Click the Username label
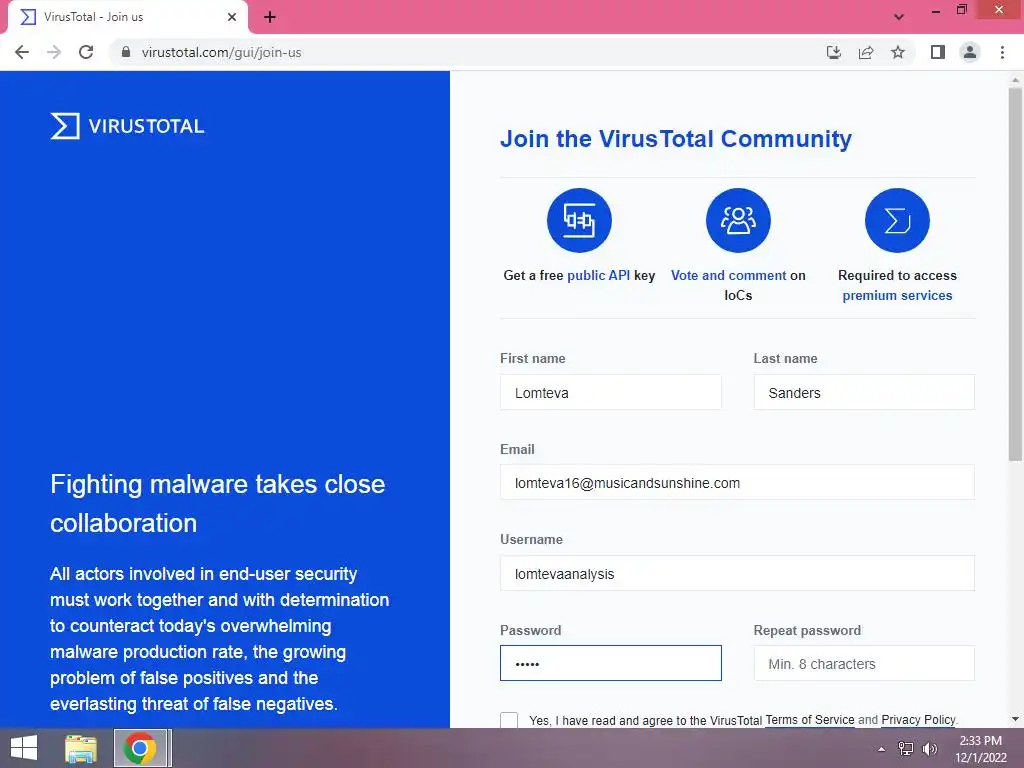1024x768 pixels. click(531, 539)
